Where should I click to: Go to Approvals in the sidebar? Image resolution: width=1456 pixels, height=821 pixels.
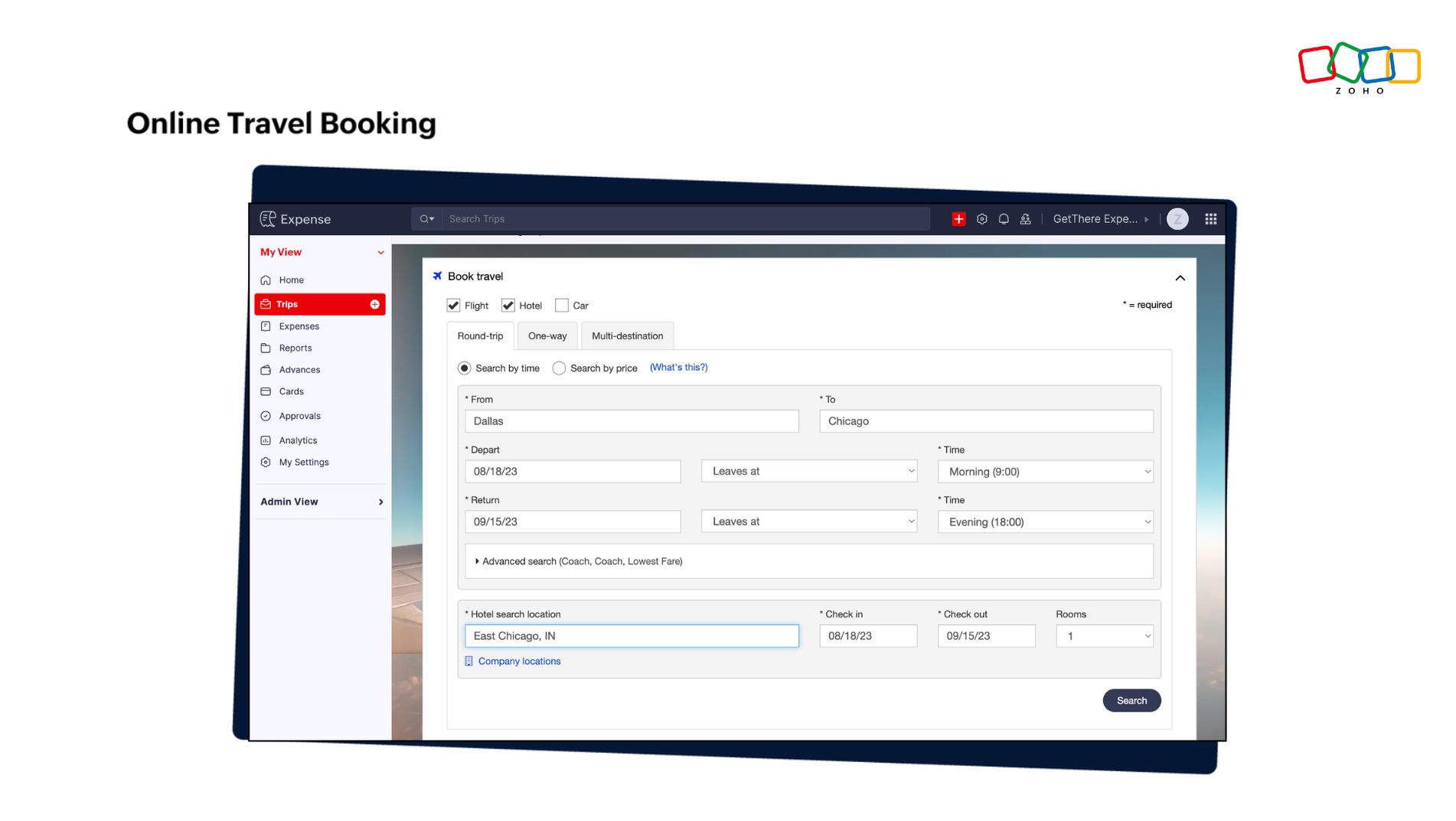click(x=299, y=415)
